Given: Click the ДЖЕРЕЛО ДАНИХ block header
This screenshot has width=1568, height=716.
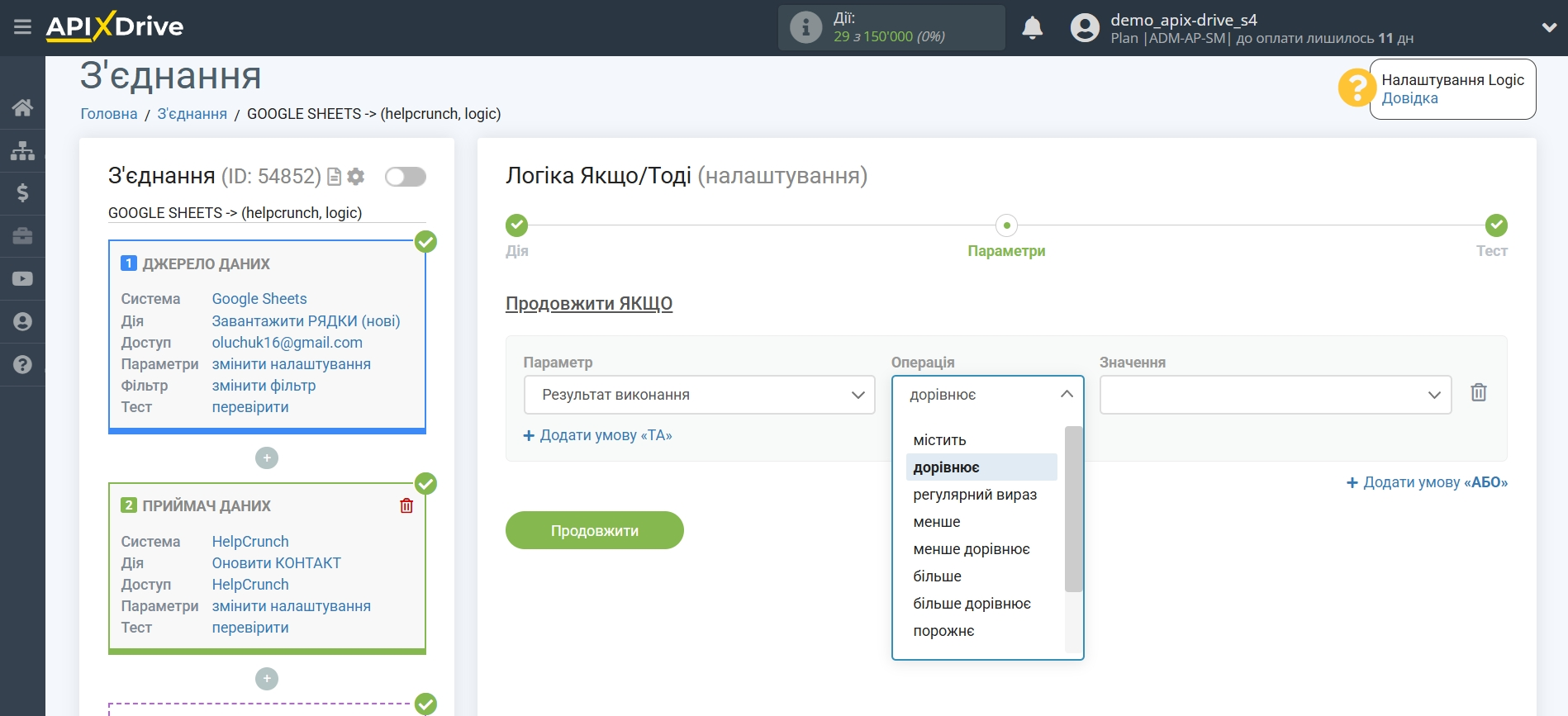Looking at the screenshot, I should pos(206,264).
